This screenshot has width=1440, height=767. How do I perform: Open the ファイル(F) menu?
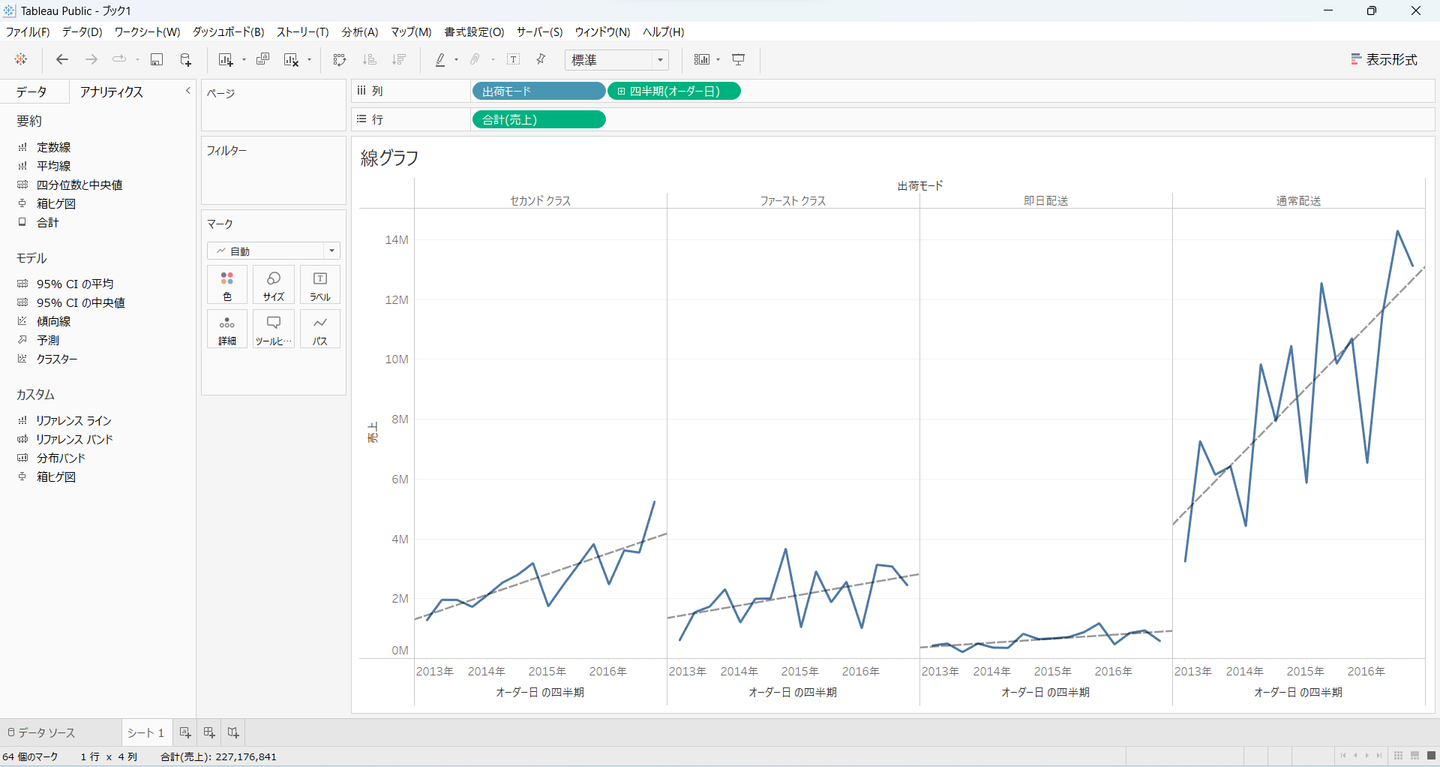(28, 32)
